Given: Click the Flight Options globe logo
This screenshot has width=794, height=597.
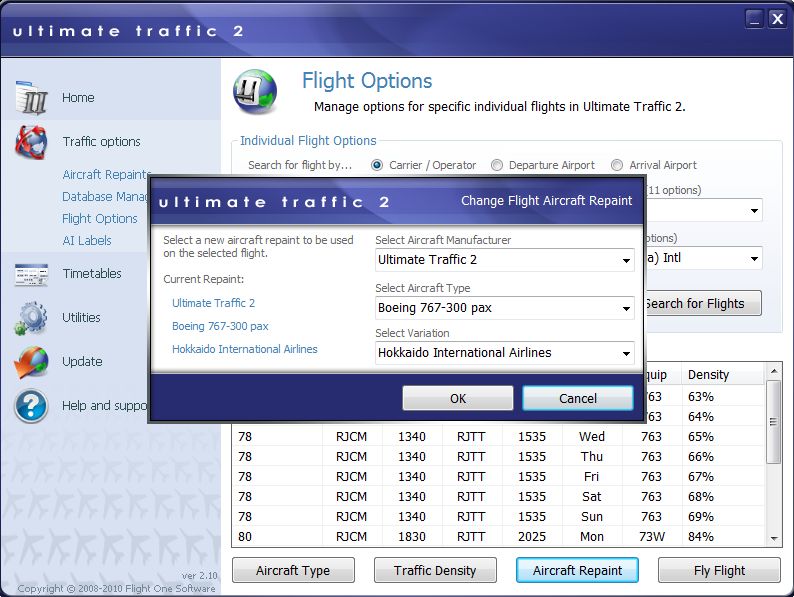Looking at the screenshot, I should click(x=255, y=92).
